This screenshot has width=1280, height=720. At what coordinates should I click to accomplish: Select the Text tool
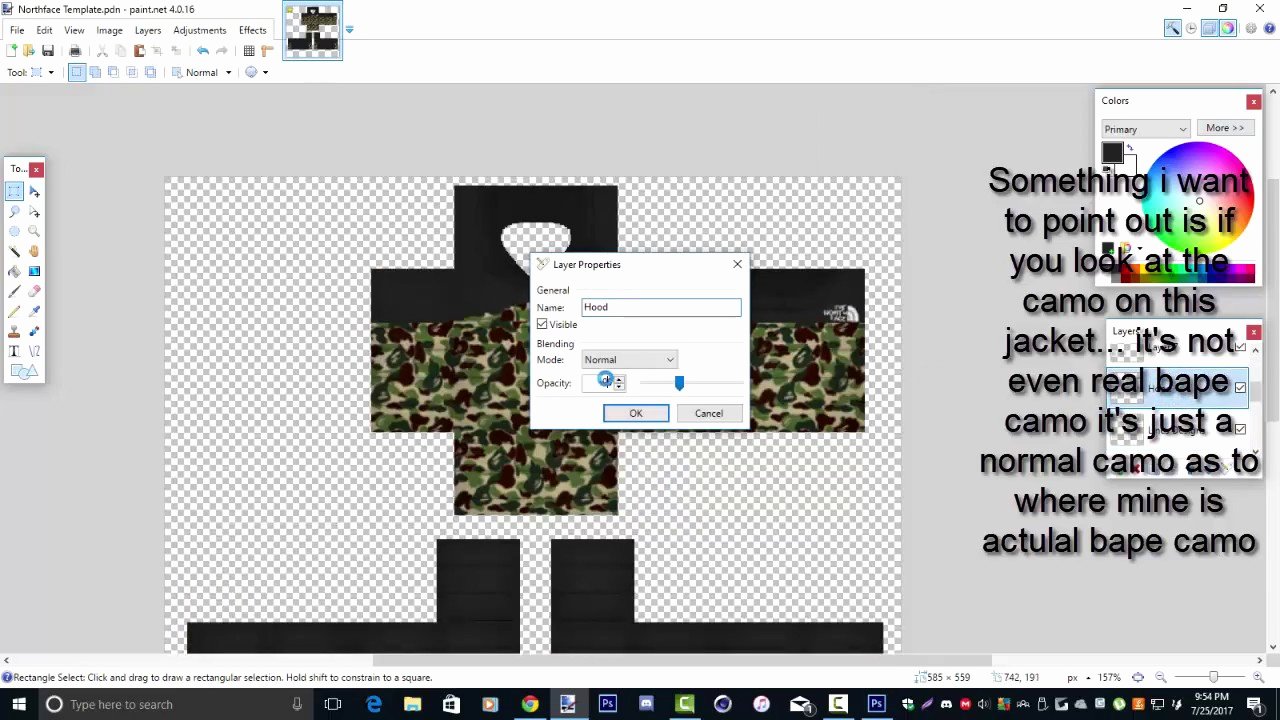(14, 351)
